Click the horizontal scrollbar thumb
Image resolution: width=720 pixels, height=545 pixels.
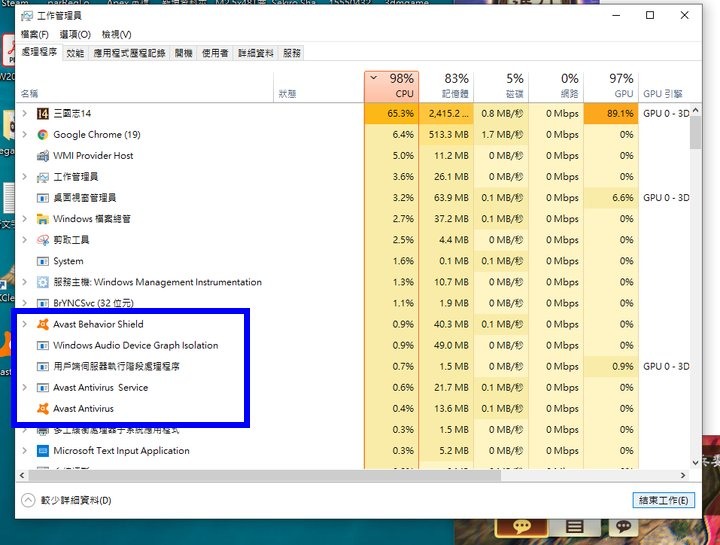(264, 475)
